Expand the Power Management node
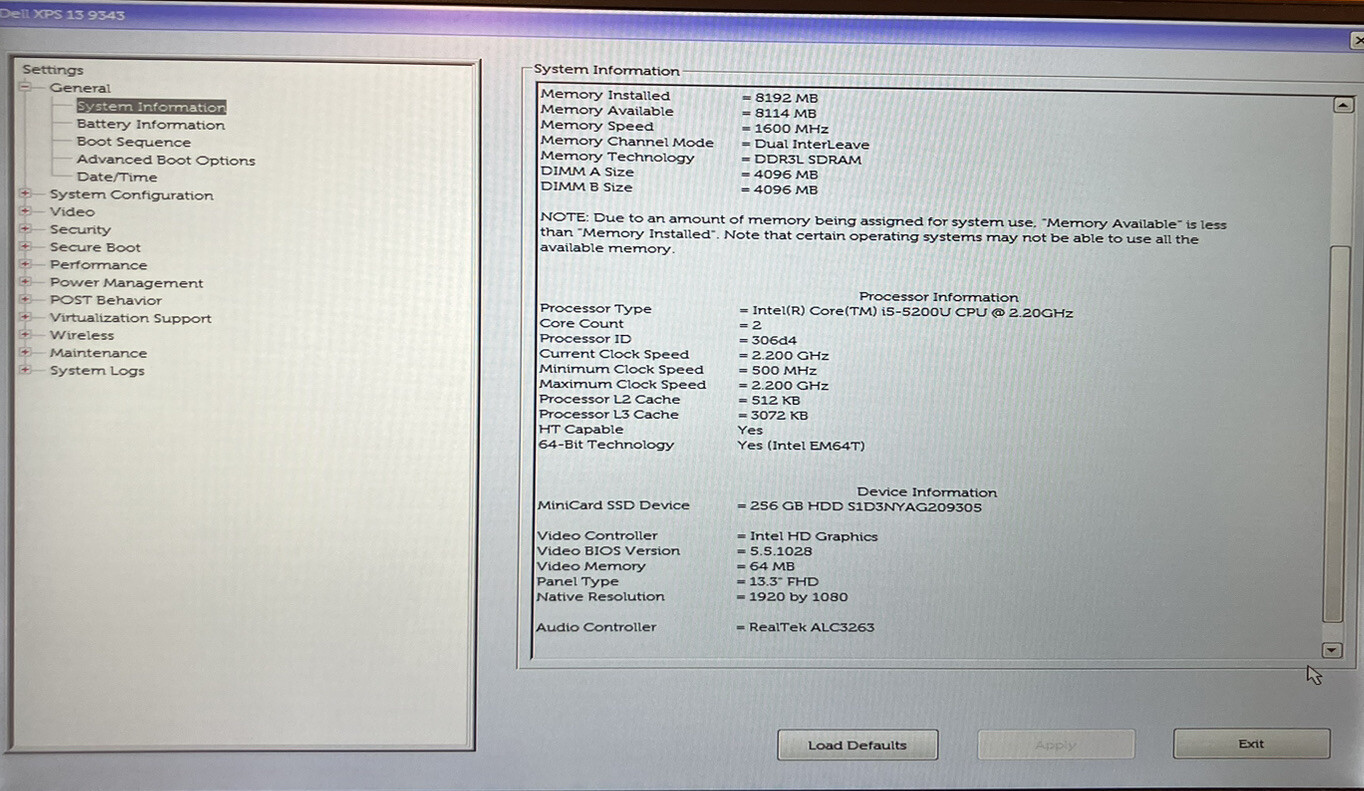This screenshot has width=1364, height=791. (26, 283)
